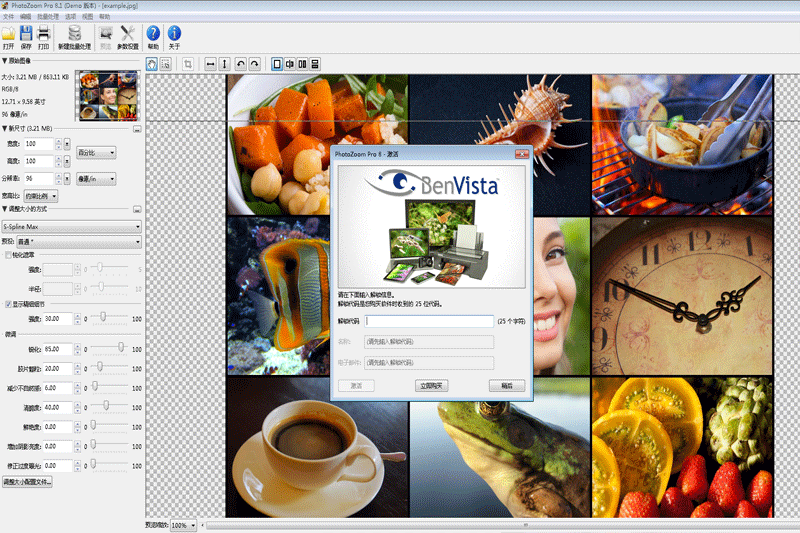
Task: Open the 视图 menu
Action: coord(88,17)
